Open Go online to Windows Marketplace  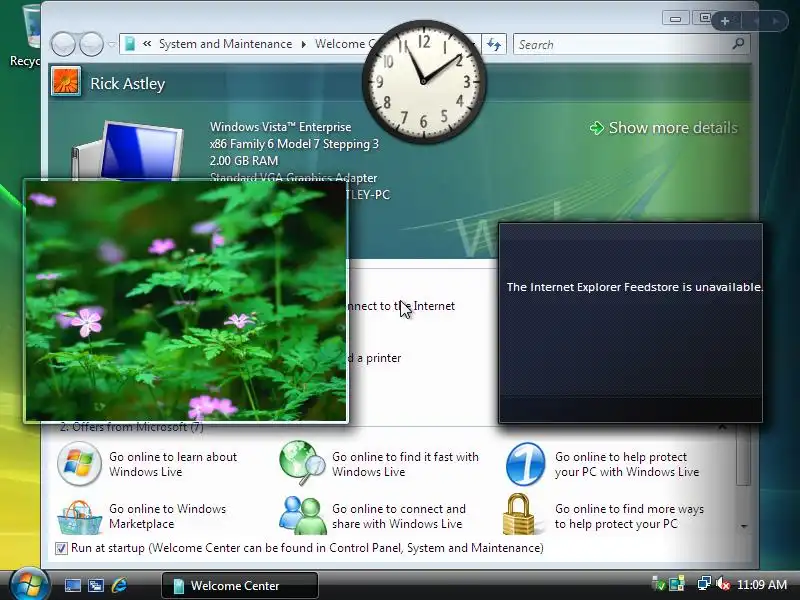[x=167, y=516]
